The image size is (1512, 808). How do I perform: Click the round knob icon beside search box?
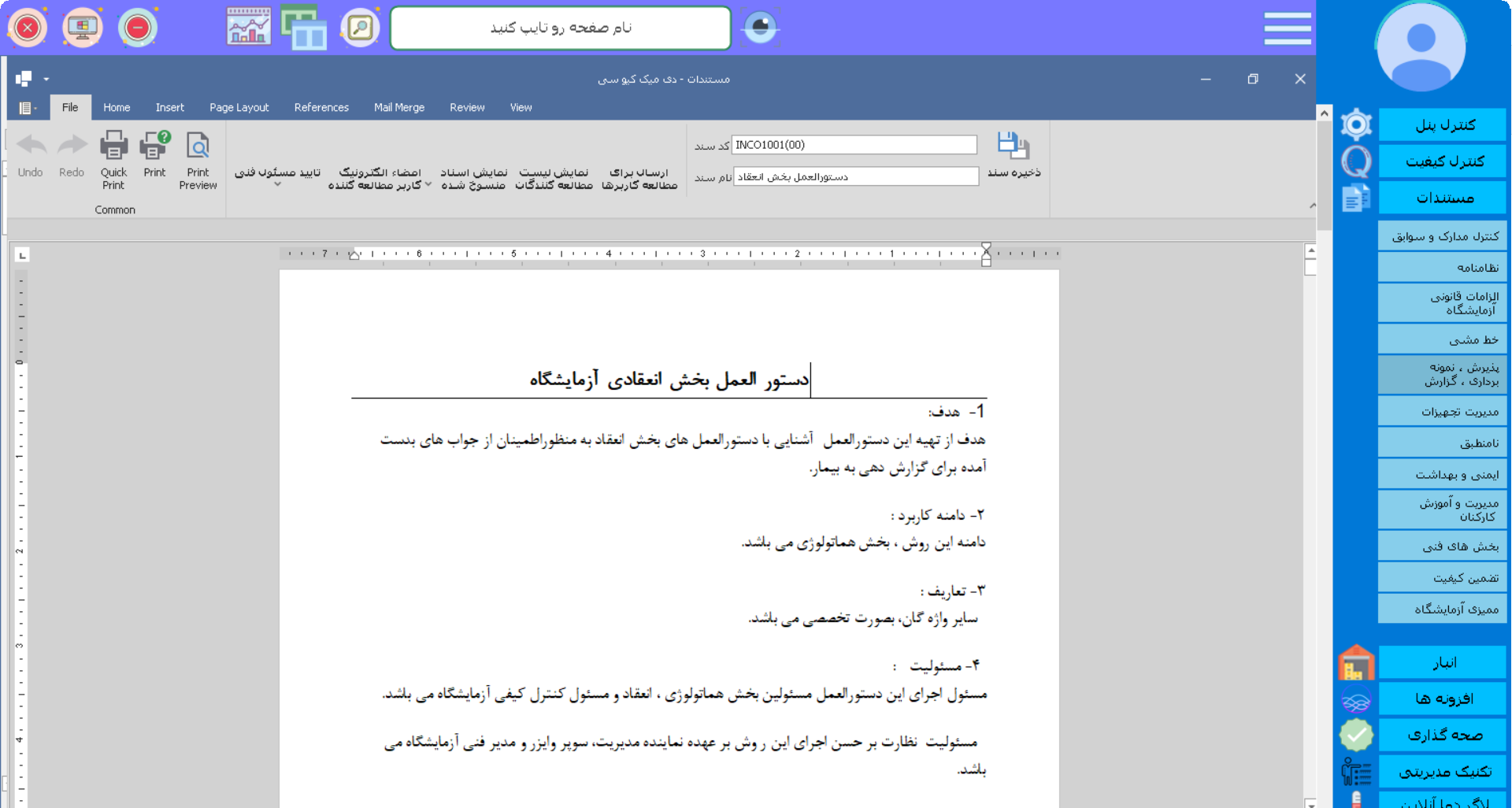[760, 28]
